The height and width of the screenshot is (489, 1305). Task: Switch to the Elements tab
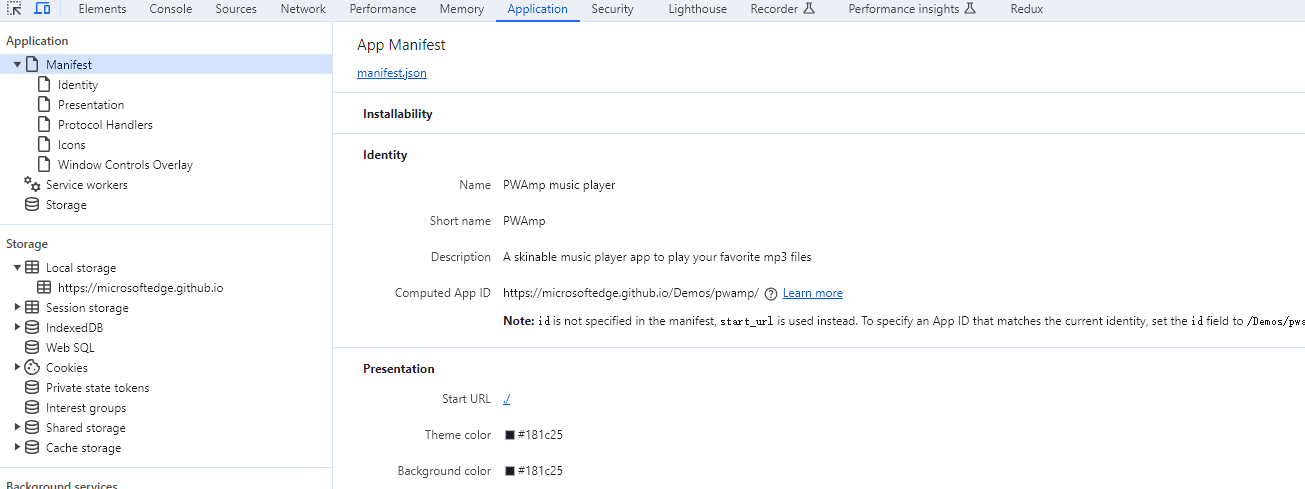tap(102, 9)
